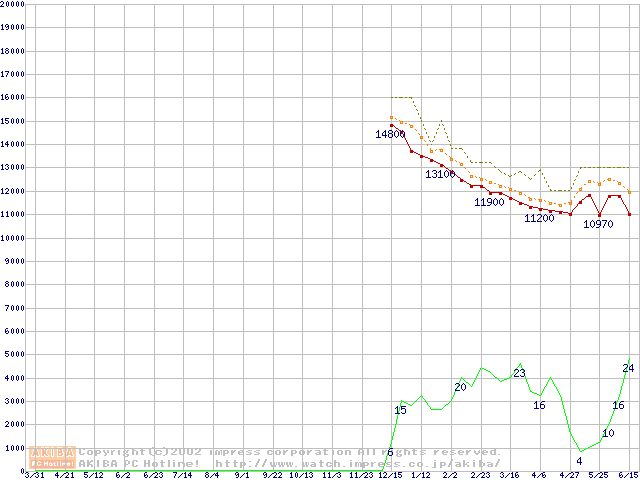
Task: Click the green line label 24
Action: coord(628,368)
